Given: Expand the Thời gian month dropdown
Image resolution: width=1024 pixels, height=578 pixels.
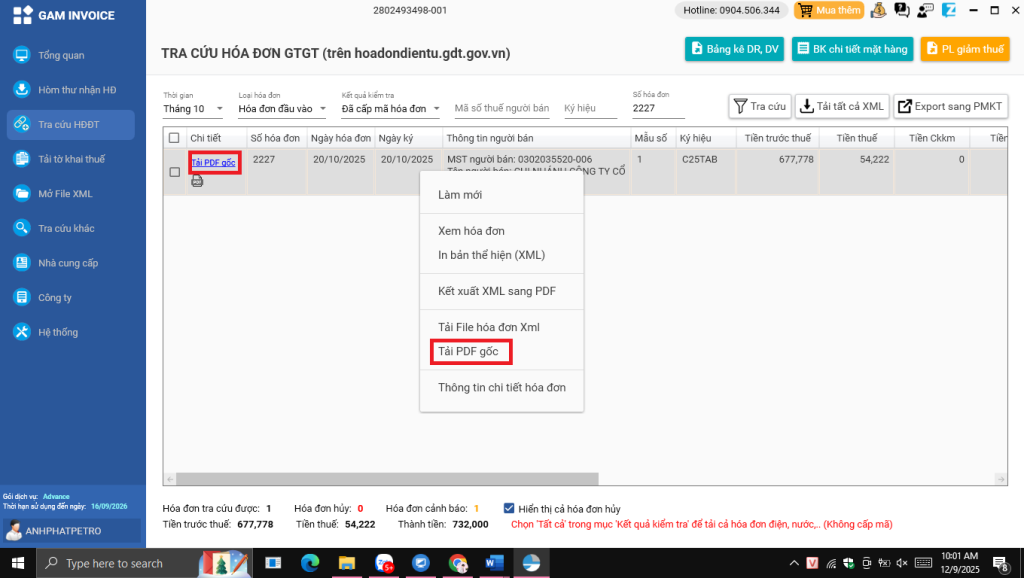Looking at the screenshot, I should [193, 109].
